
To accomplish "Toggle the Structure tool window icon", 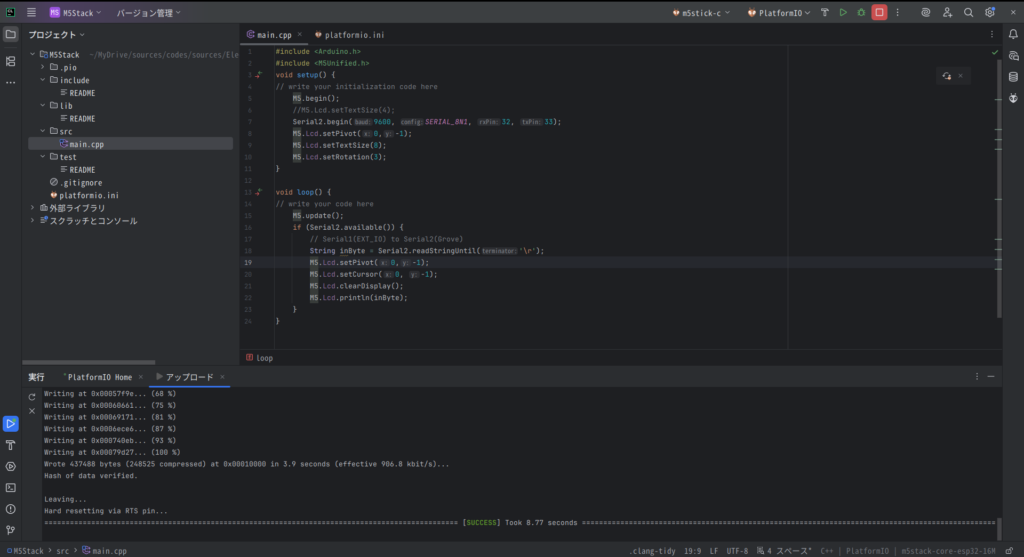I will tap(11, 61).
